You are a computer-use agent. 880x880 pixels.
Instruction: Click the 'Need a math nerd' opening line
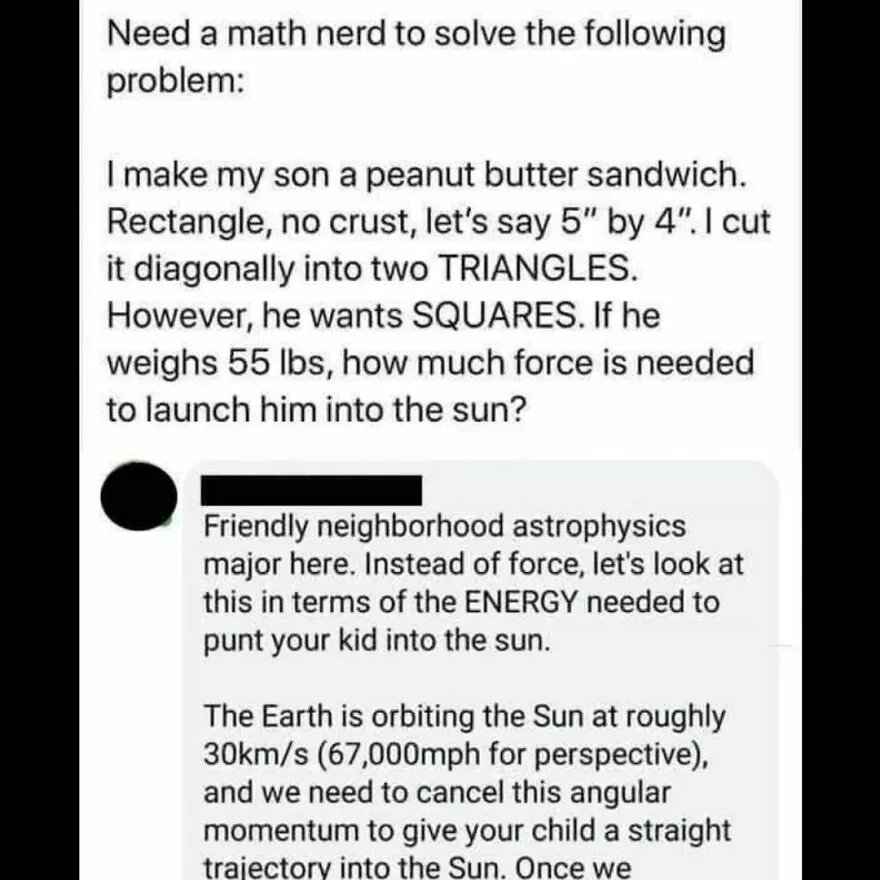(x=416, y=34)
